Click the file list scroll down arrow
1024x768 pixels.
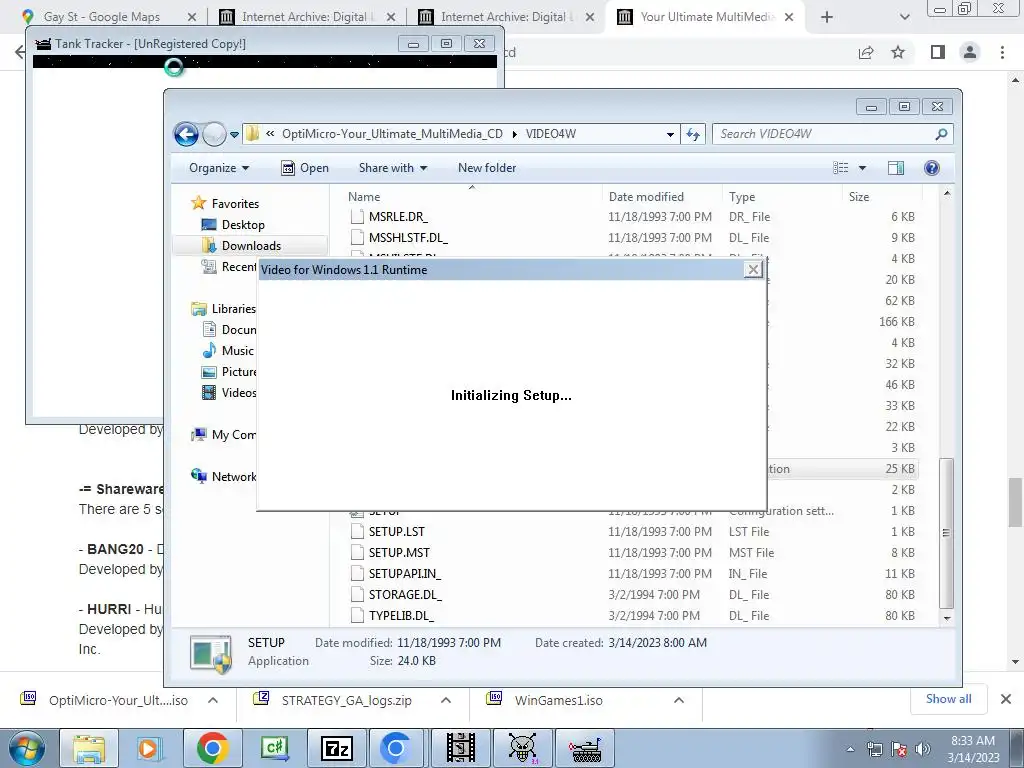(x=947, y=617)
